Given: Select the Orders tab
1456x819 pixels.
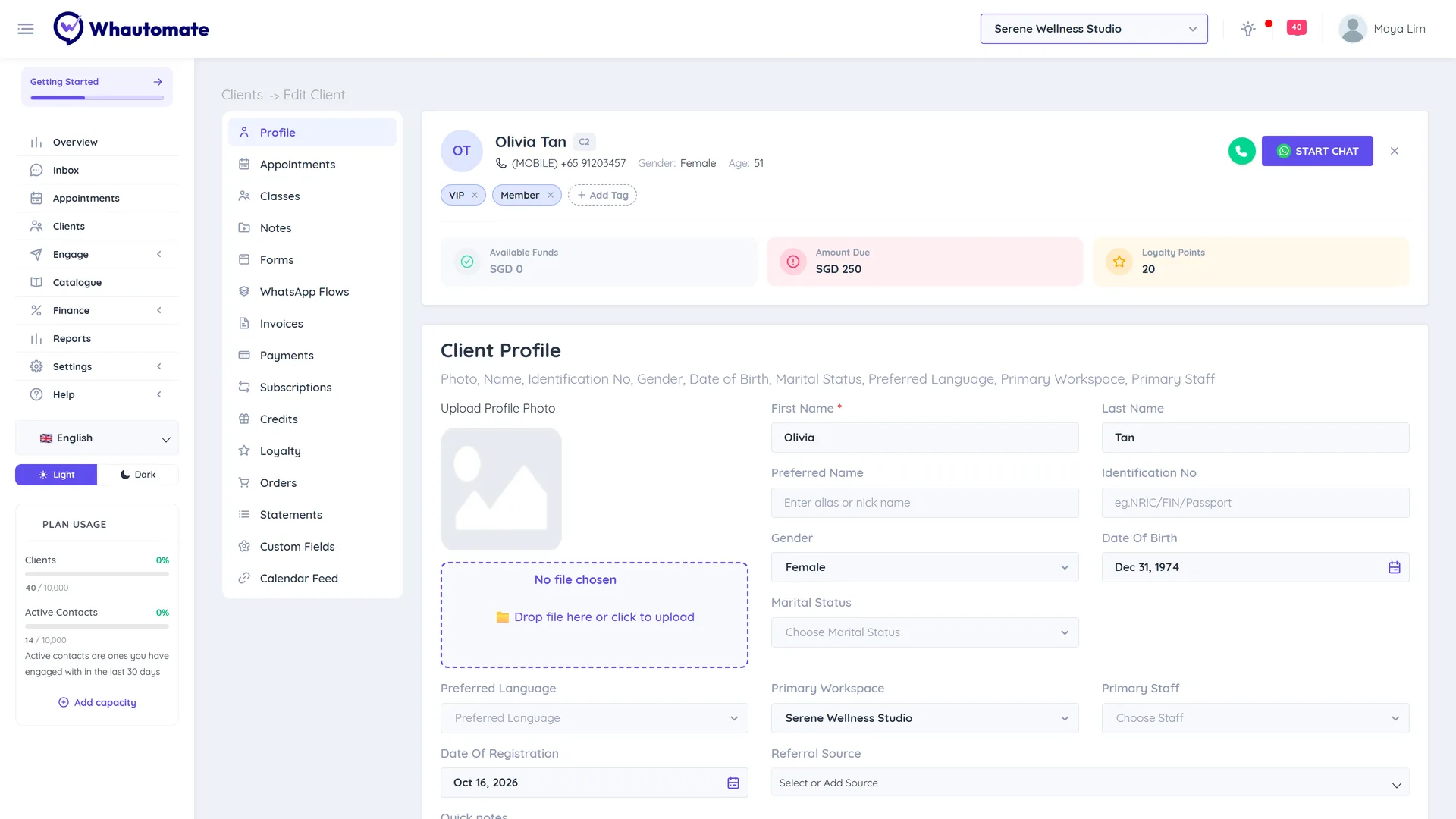Looking at the screenshot, I should (x=312, y=482).
